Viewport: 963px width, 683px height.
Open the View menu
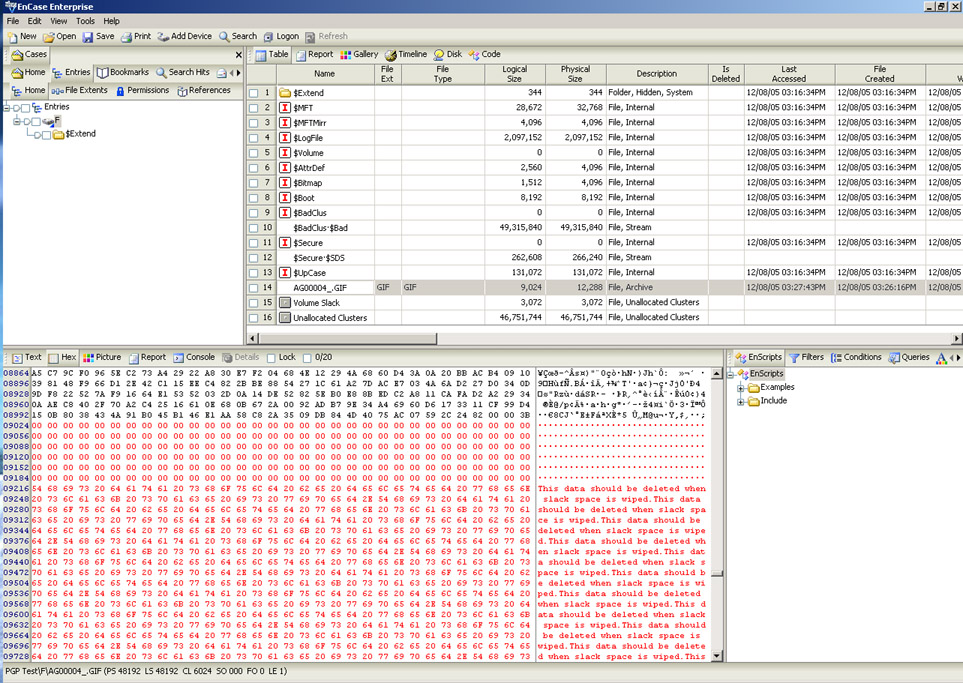(x=58, y=21)
